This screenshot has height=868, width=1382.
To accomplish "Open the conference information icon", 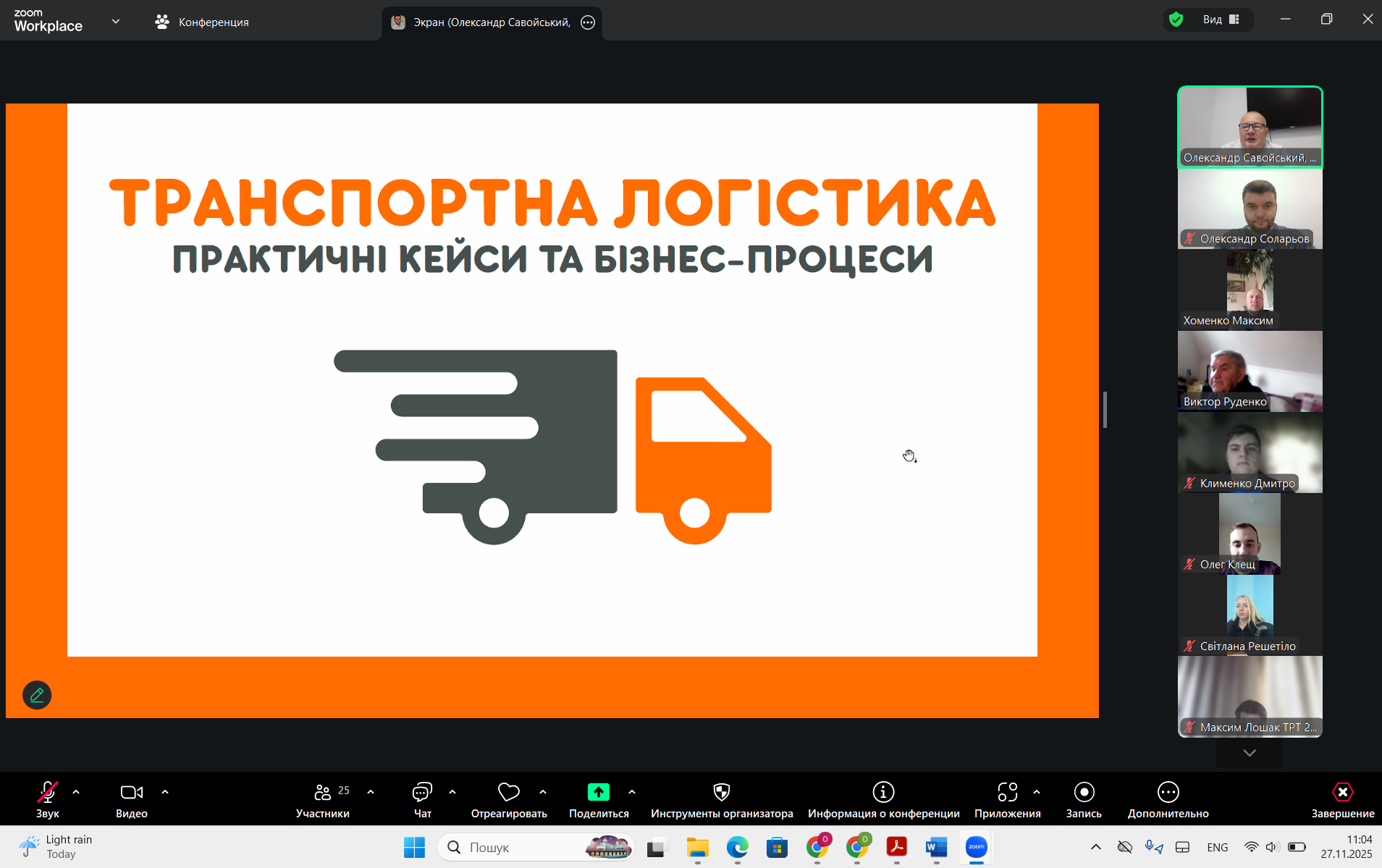I will (883, 793).
